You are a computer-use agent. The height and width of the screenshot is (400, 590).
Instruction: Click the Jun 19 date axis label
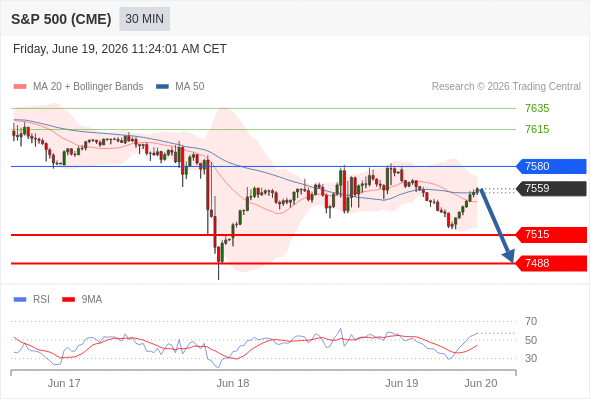pos(401,383)
